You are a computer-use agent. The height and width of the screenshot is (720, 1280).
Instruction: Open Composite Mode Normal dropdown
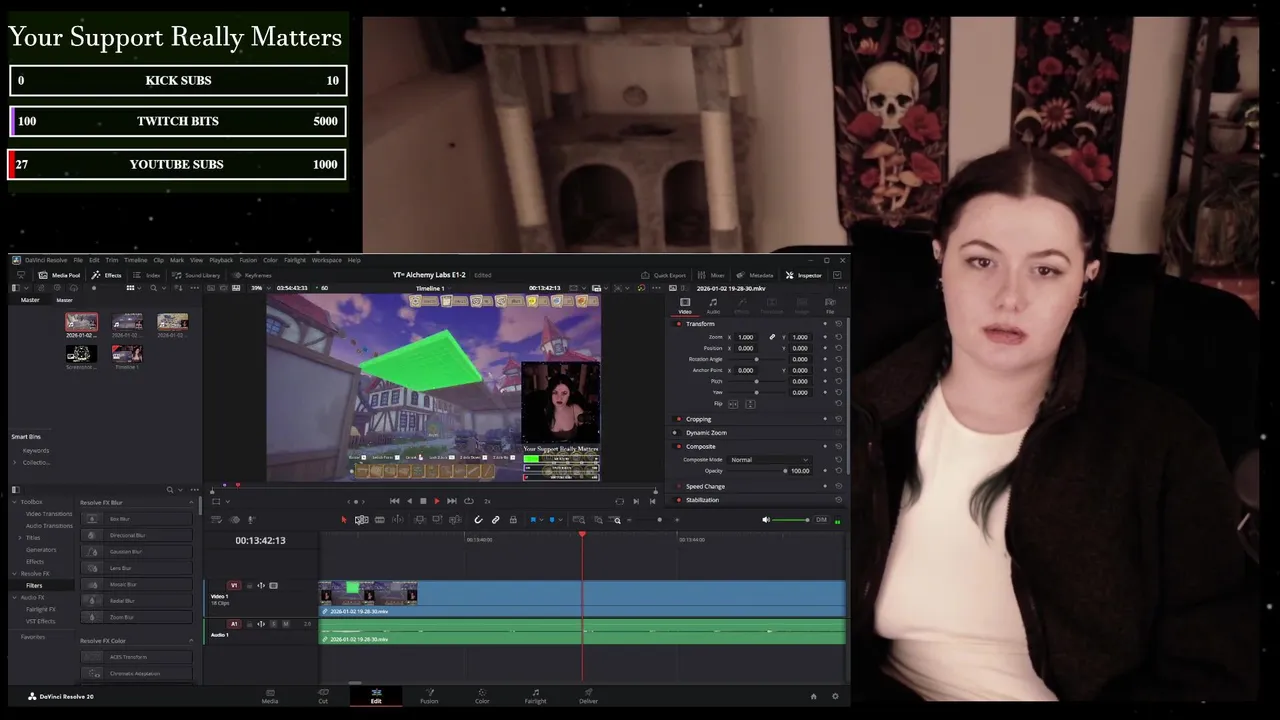tap(769, 460)
